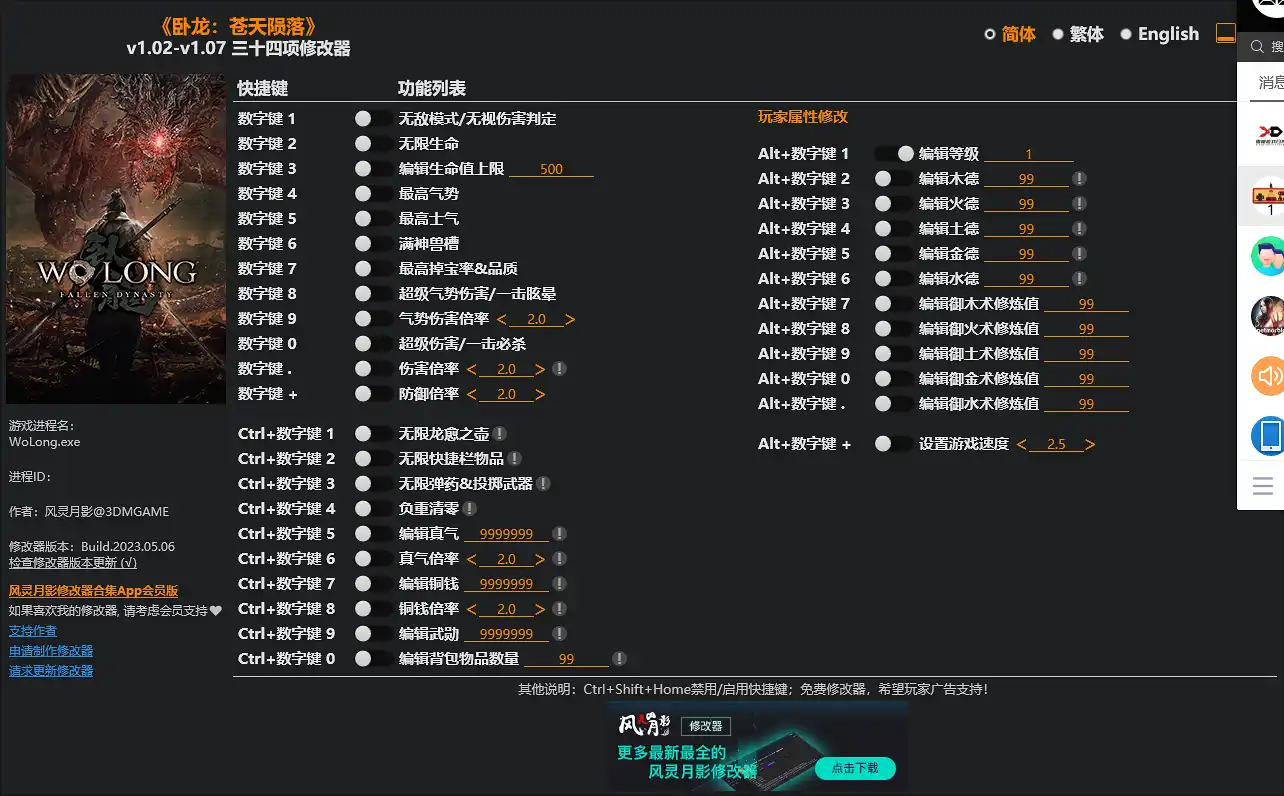The height and width of the screenshot is (796, 1284).
Task: Toggle 无限生命 option
Action: tap(373, 144)
